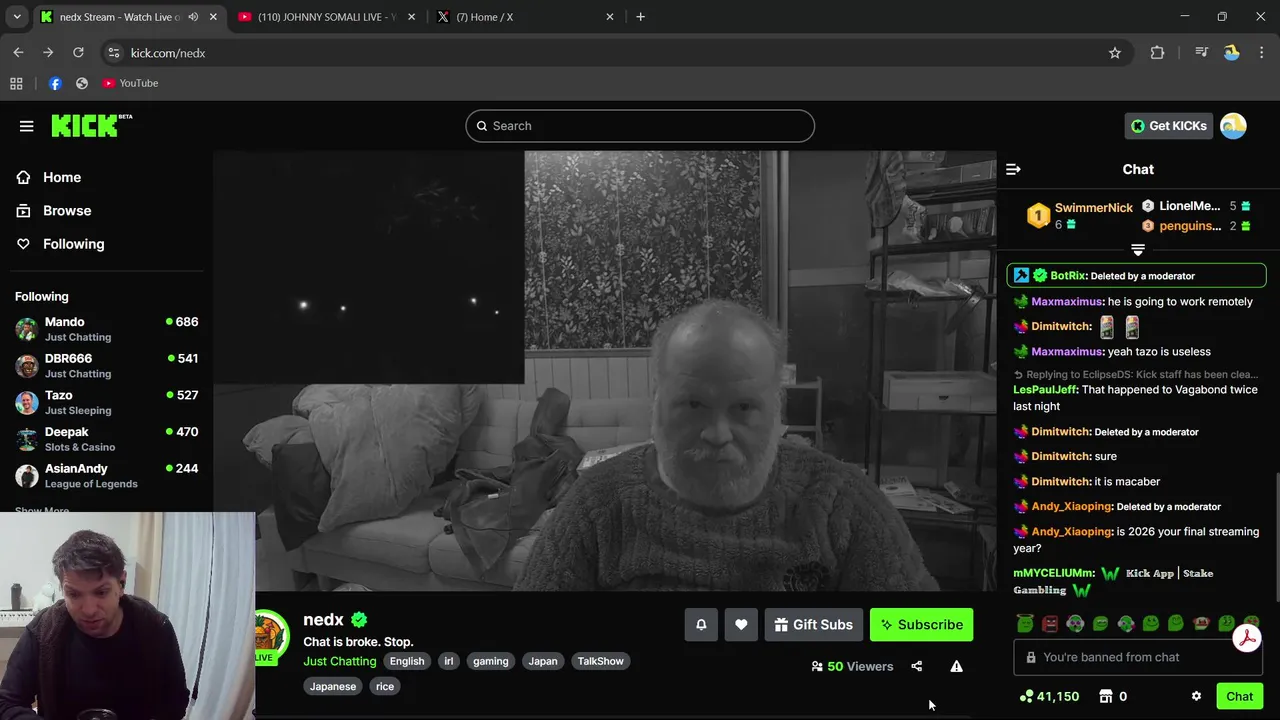Open the Chrome three-dot menu
The image size is (1280, 720).
(x=1262, y=53)
